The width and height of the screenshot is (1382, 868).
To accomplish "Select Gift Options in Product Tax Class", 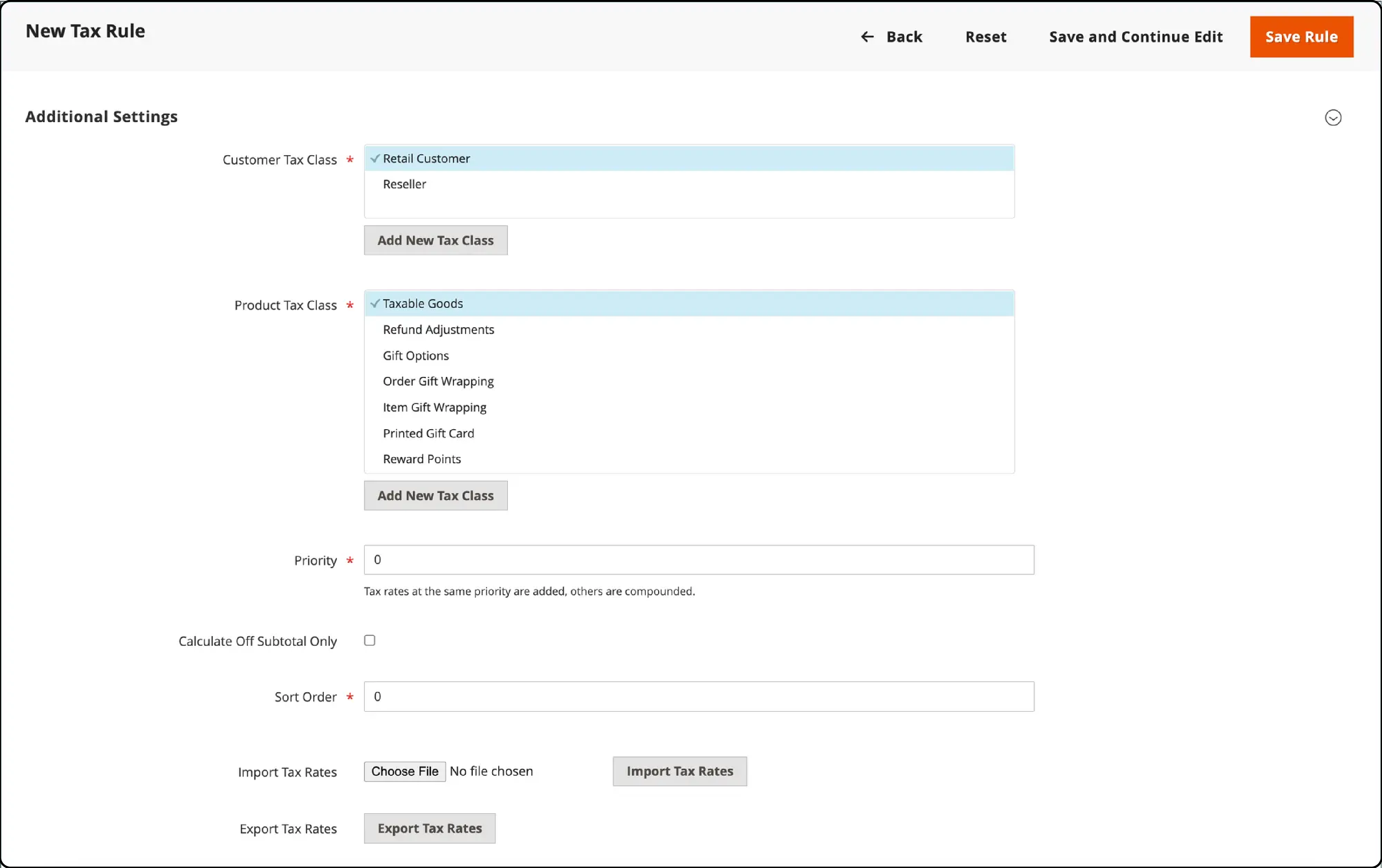I will [416, 355].
